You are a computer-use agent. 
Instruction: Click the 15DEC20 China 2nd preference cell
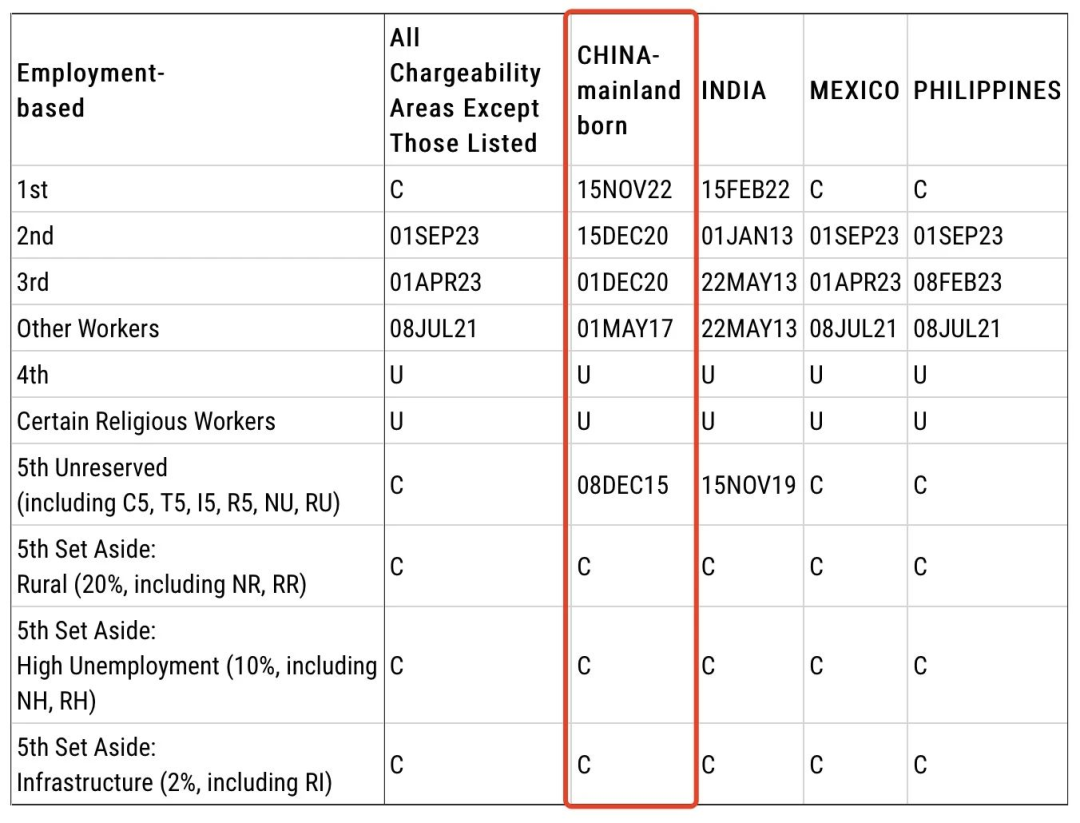tap(623, 236)
